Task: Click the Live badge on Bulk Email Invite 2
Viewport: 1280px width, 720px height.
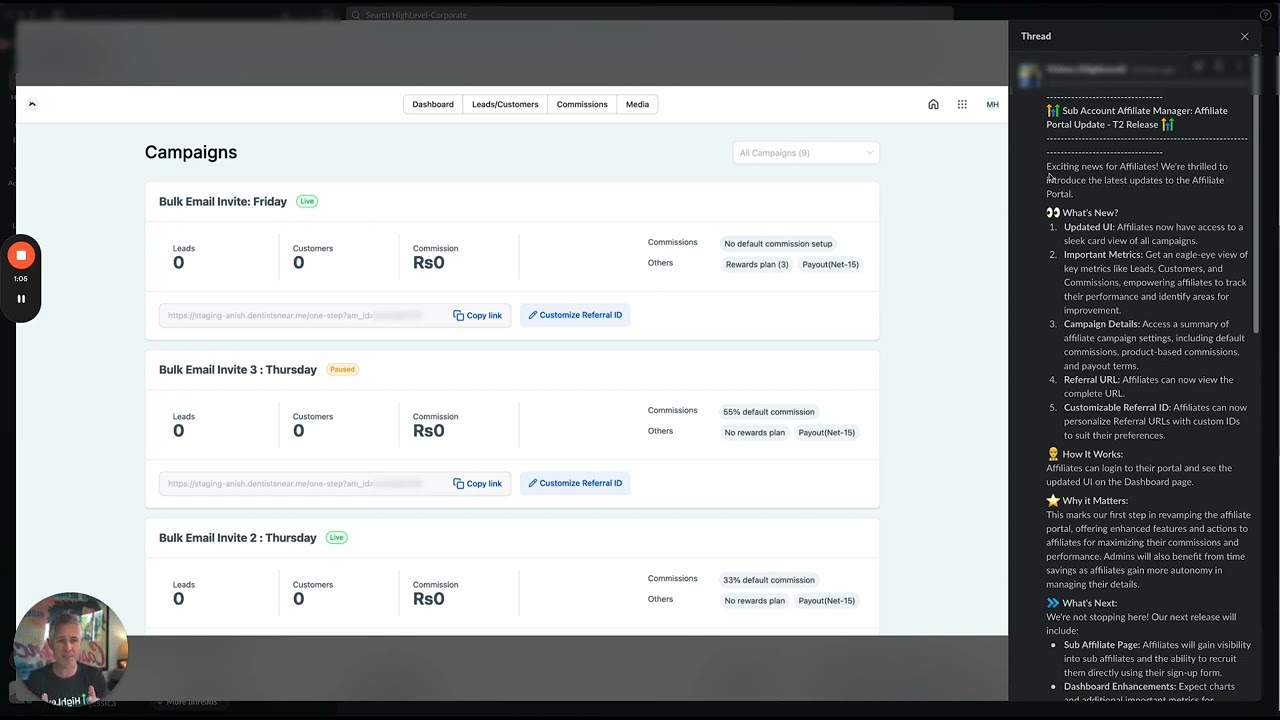Action: tap(336, 537)
